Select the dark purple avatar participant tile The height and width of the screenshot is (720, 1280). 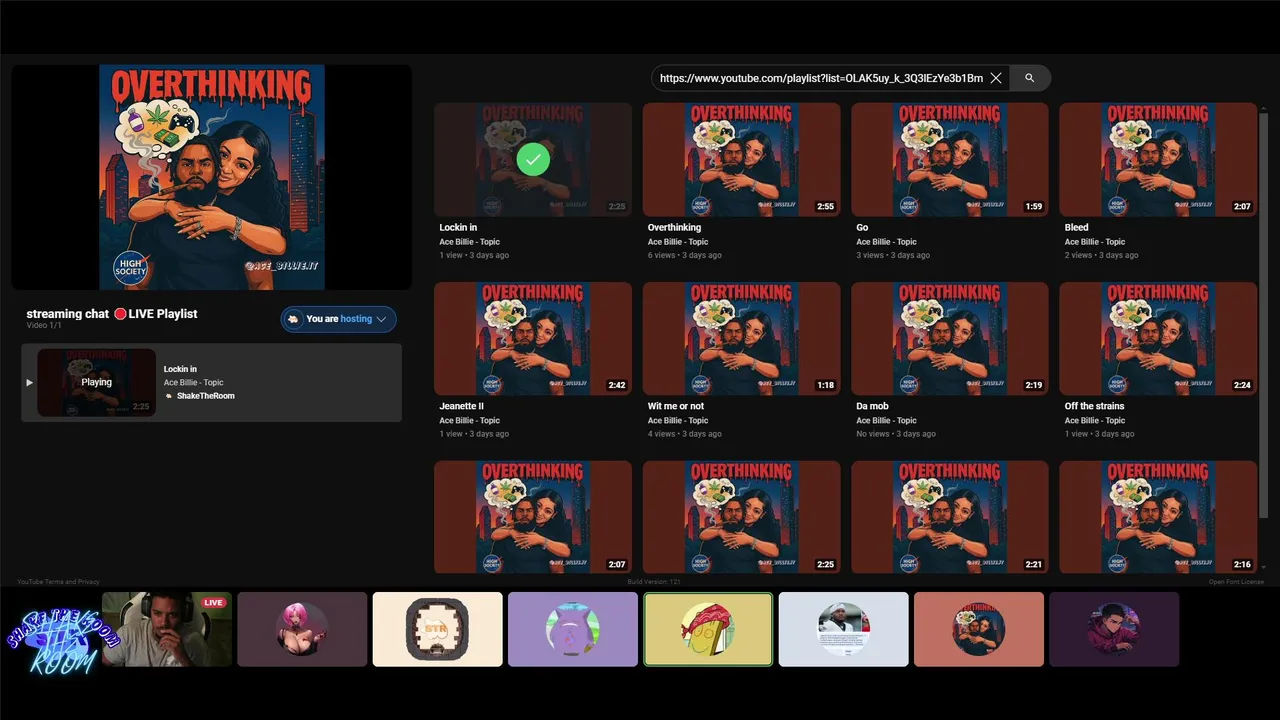[1114, 629]
